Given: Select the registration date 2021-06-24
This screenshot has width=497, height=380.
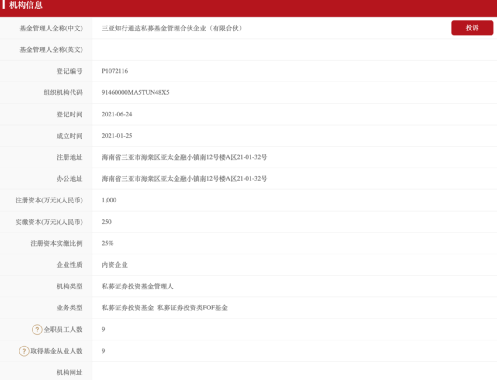Looking at the screenshot, I should pos(117,114).
